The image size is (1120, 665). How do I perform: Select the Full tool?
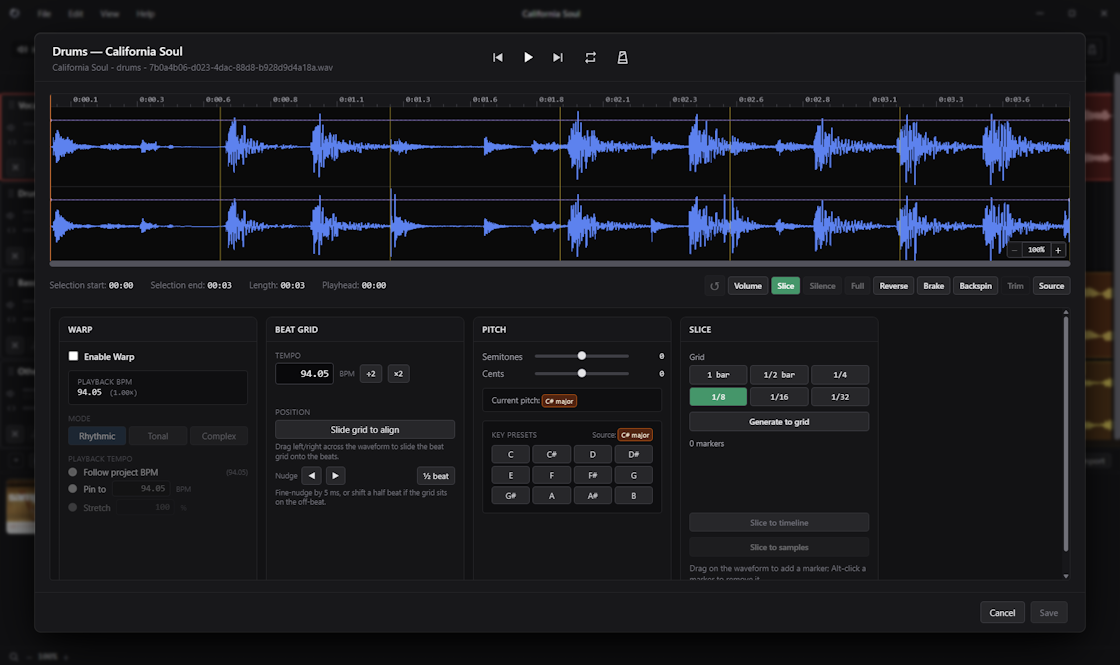tap(857, 286)
